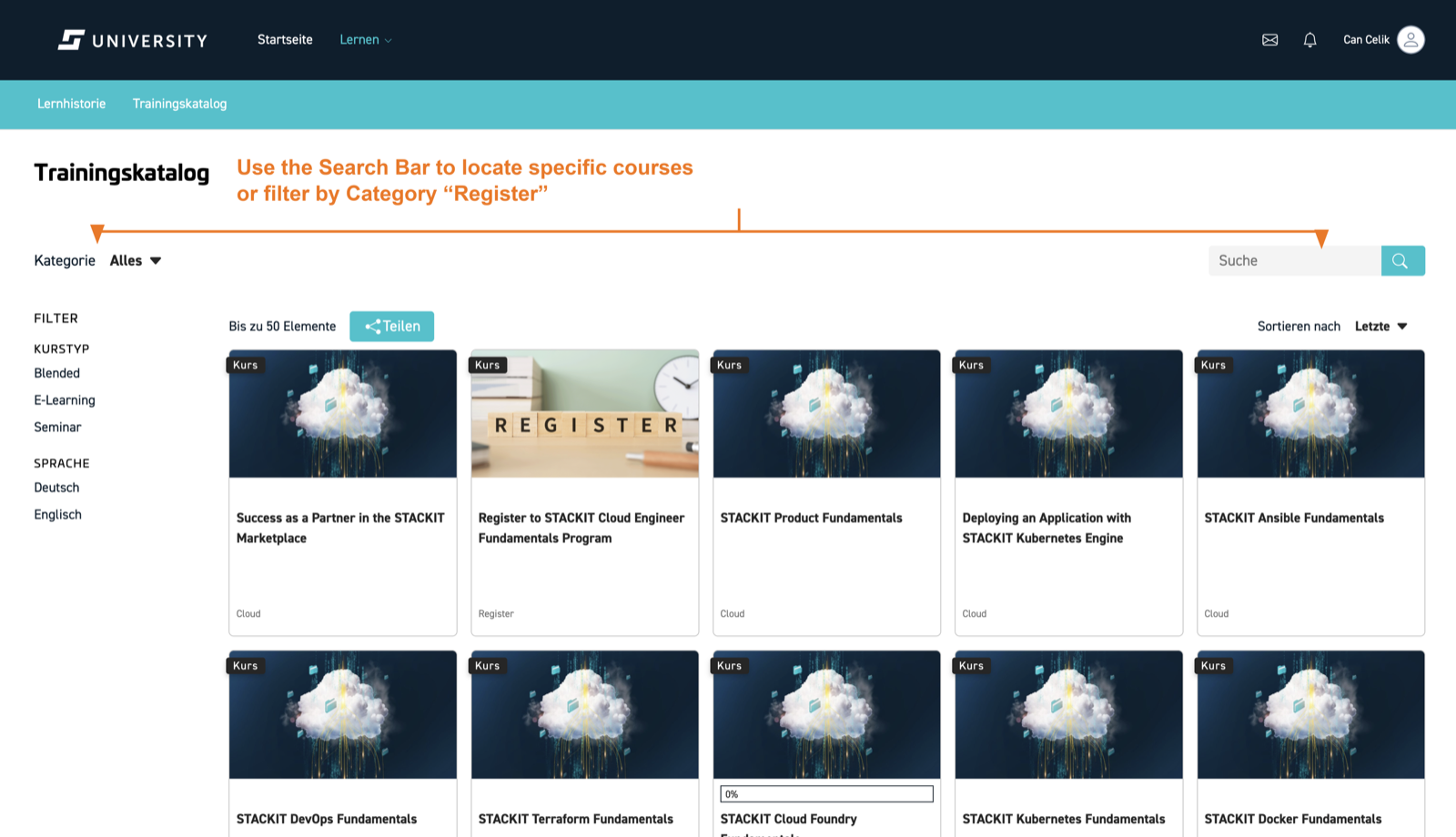The width and height of the screenshot is (1456, 837).
Task: Filter by Blended course type
Action: [x=57, y=373]
